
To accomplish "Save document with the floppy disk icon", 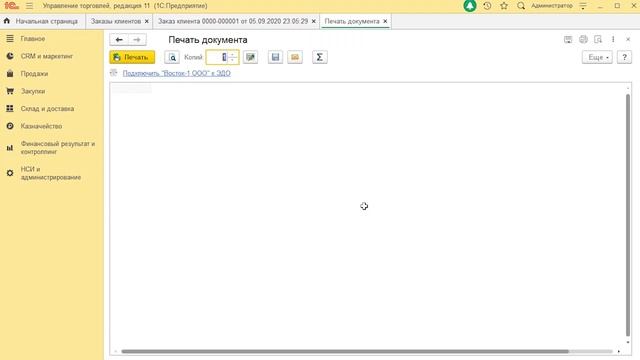I will click(276, 57).
